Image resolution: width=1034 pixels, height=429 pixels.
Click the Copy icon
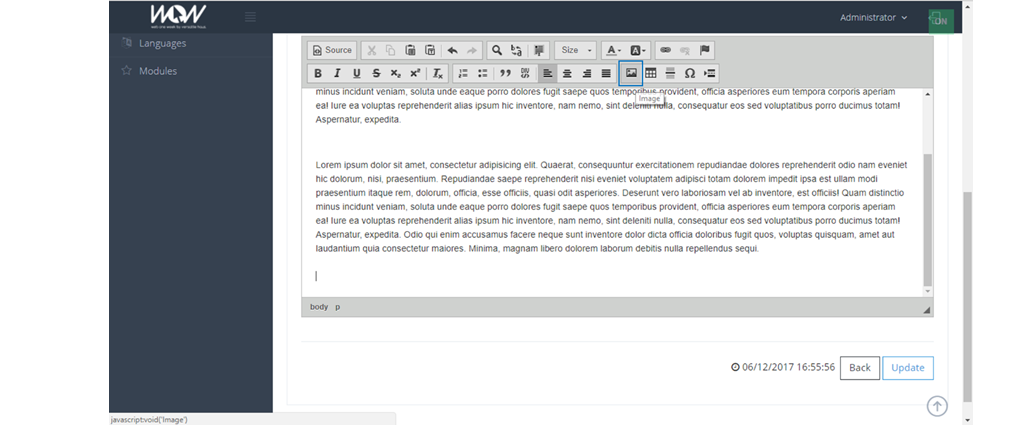[x=390, y=50]
